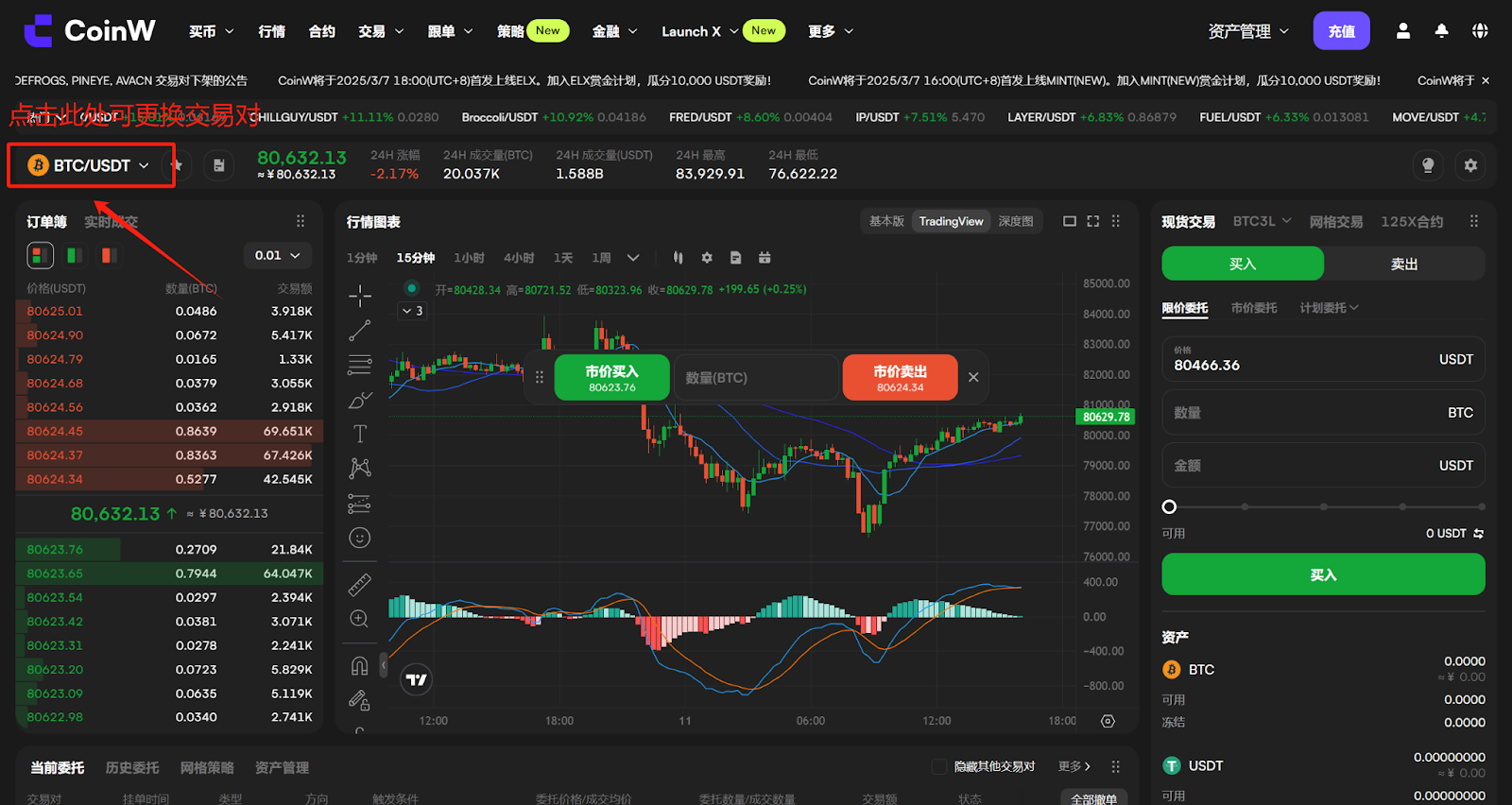Click 市价卖出 button on chart

901,378
